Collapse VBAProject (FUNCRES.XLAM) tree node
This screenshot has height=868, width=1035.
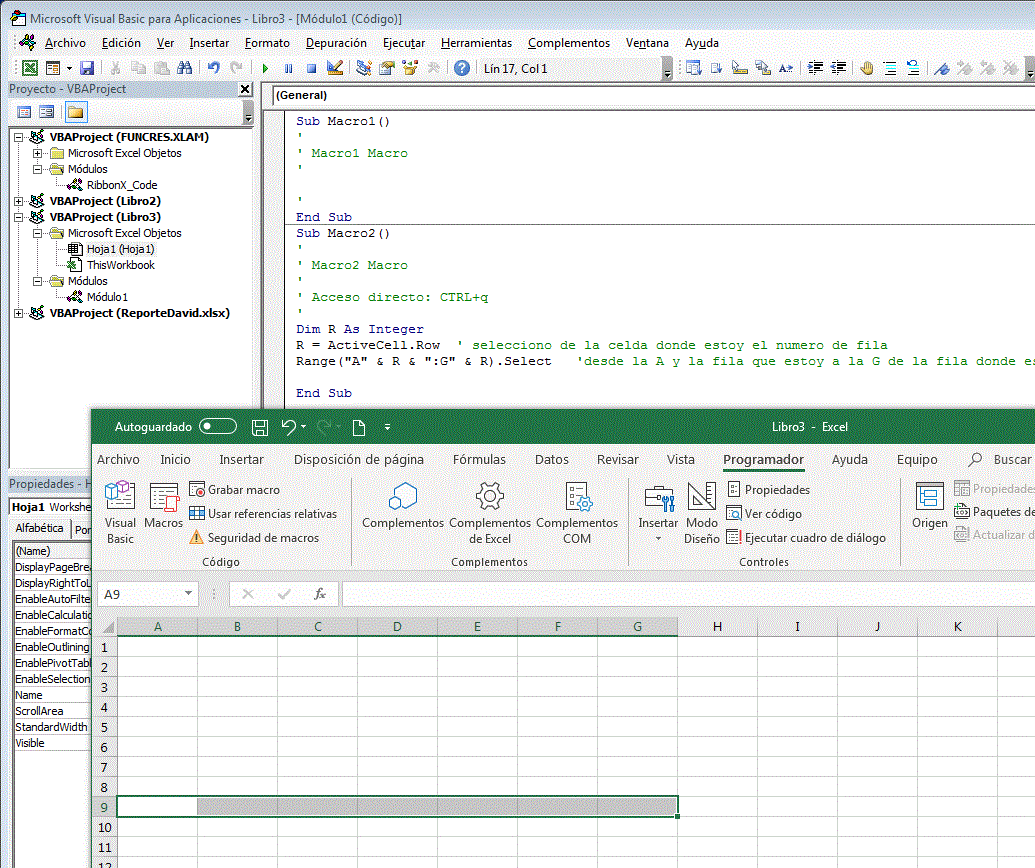click(x=18, y=137)
